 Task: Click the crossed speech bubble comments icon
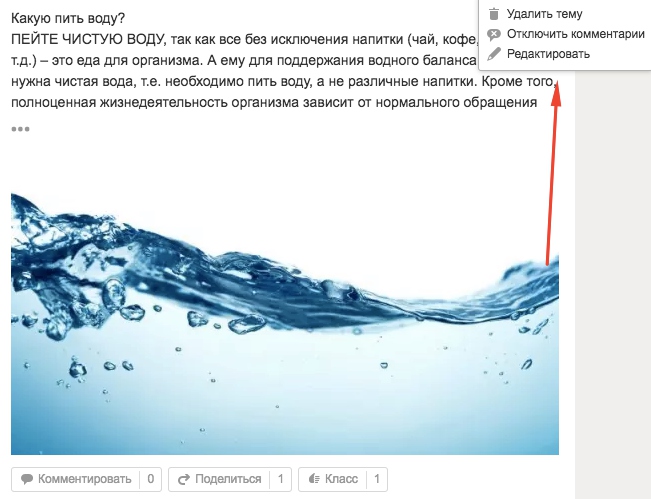[494, 34]
